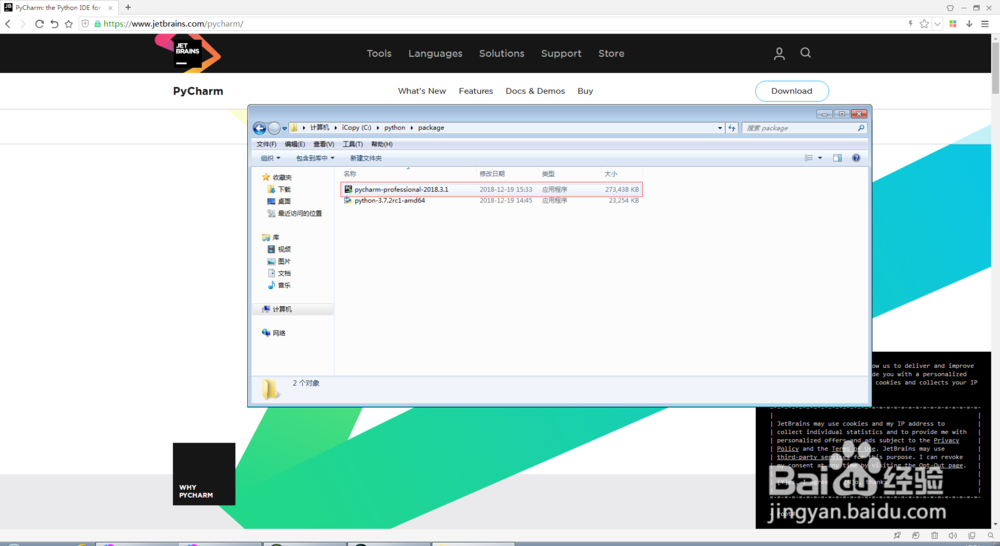The height and width of the screenshot is (546, 1000).
Task: Select pycharm-professional-2018.3.1 file
Action: [491, 189]
